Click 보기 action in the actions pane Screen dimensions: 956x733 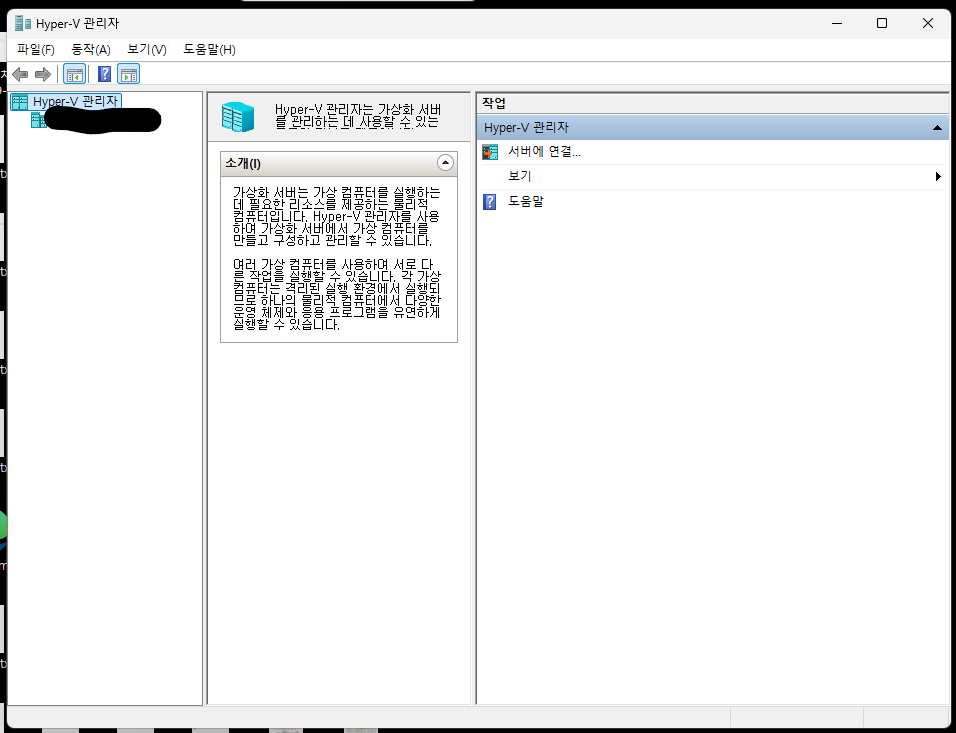[519, 176]
